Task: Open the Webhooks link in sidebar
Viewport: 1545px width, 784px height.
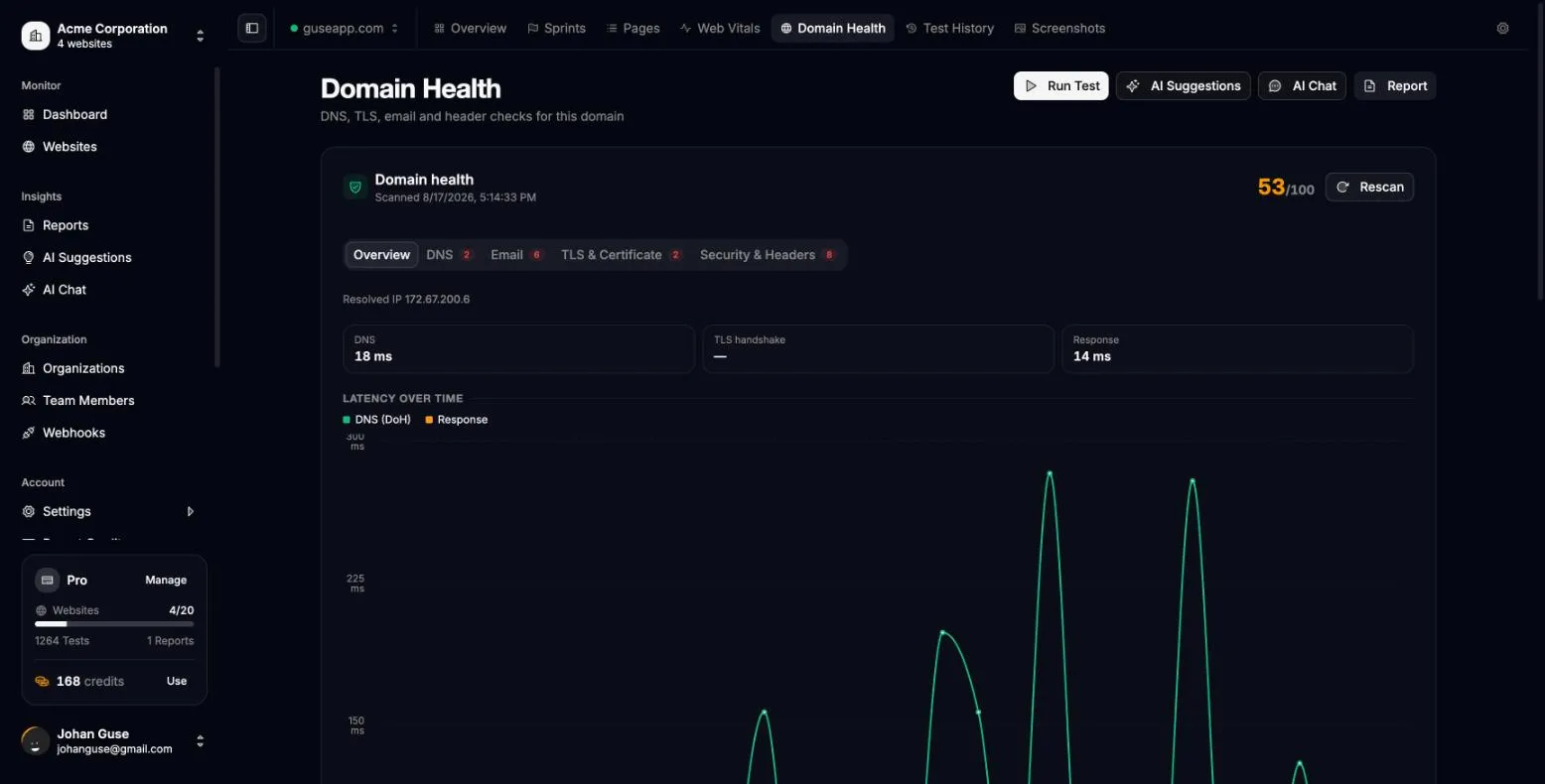Action: pos(73,433)
